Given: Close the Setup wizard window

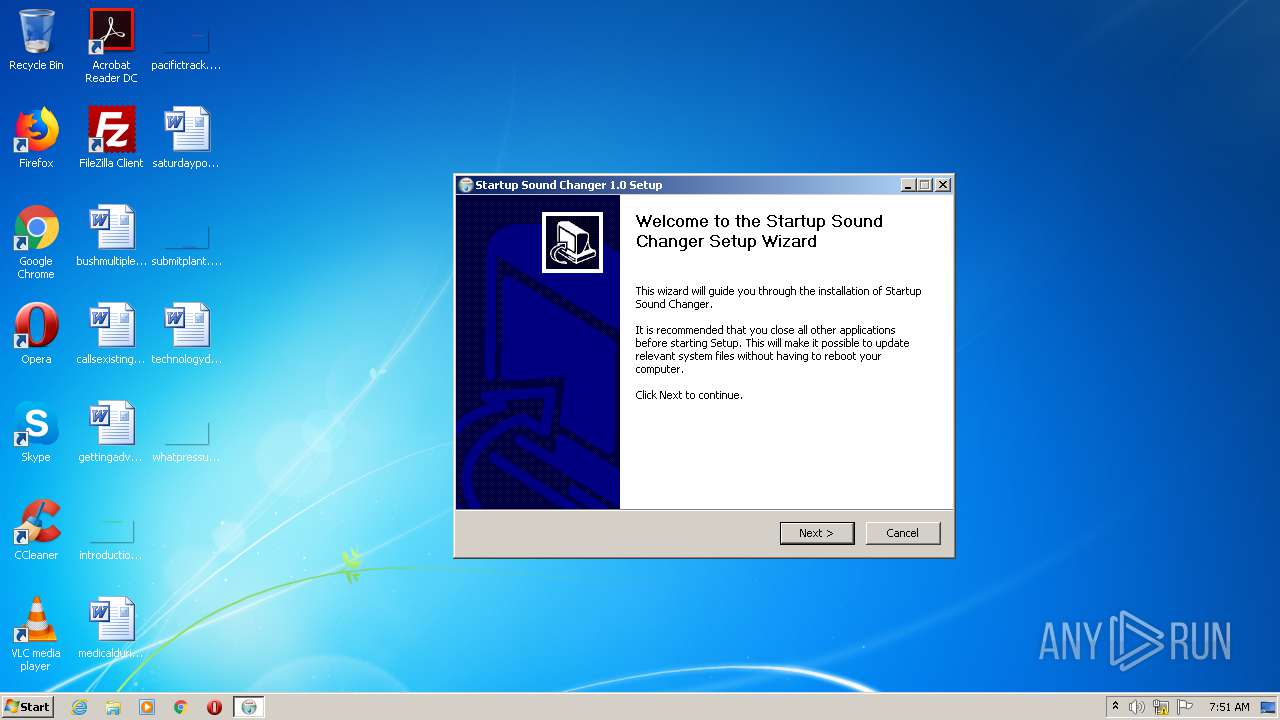Looking at the screenshot, I should 942,185.
